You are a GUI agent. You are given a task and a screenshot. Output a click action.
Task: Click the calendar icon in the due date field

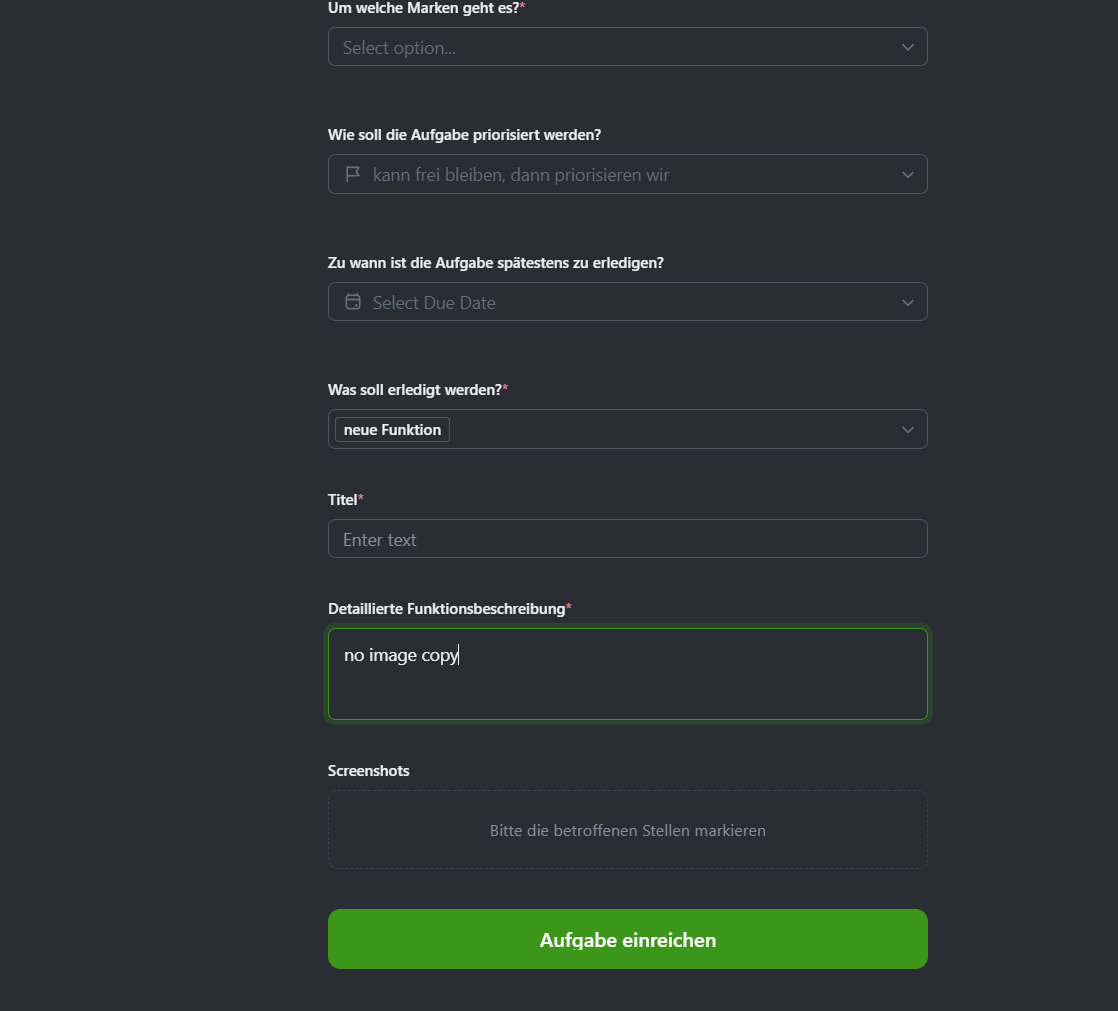352,301
